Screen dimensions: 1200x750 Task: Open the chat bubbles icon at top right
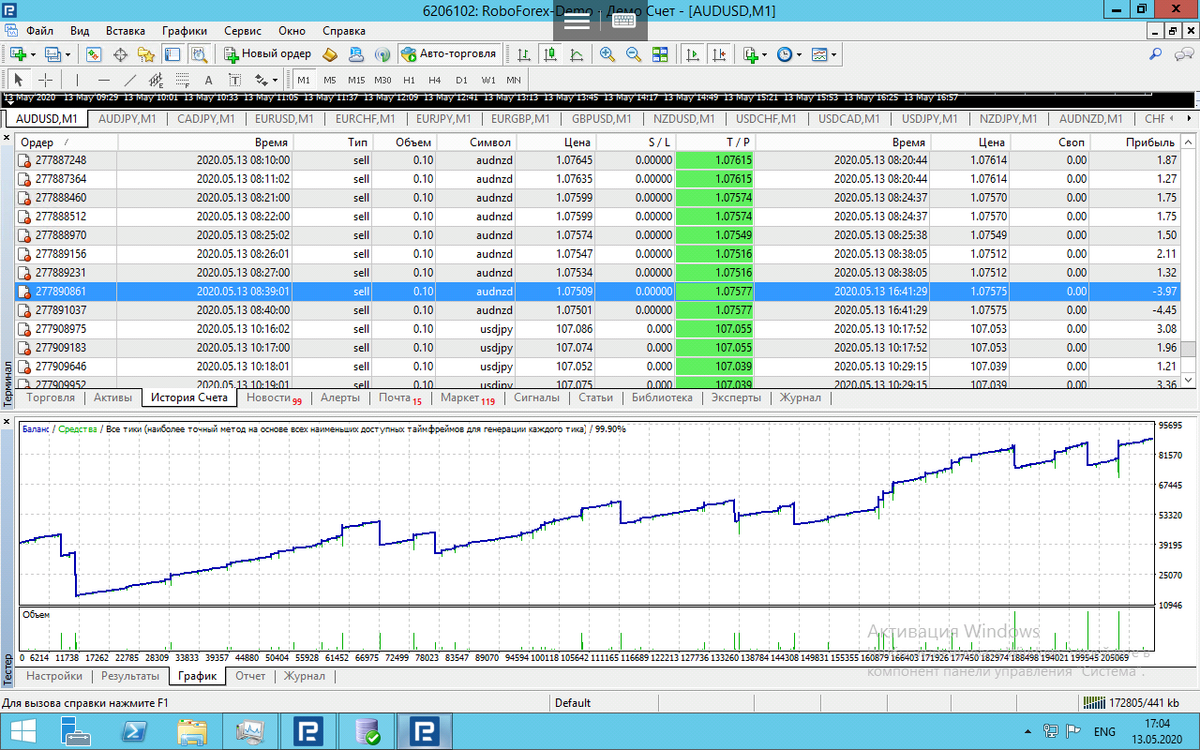click(x=1183, y=54)
